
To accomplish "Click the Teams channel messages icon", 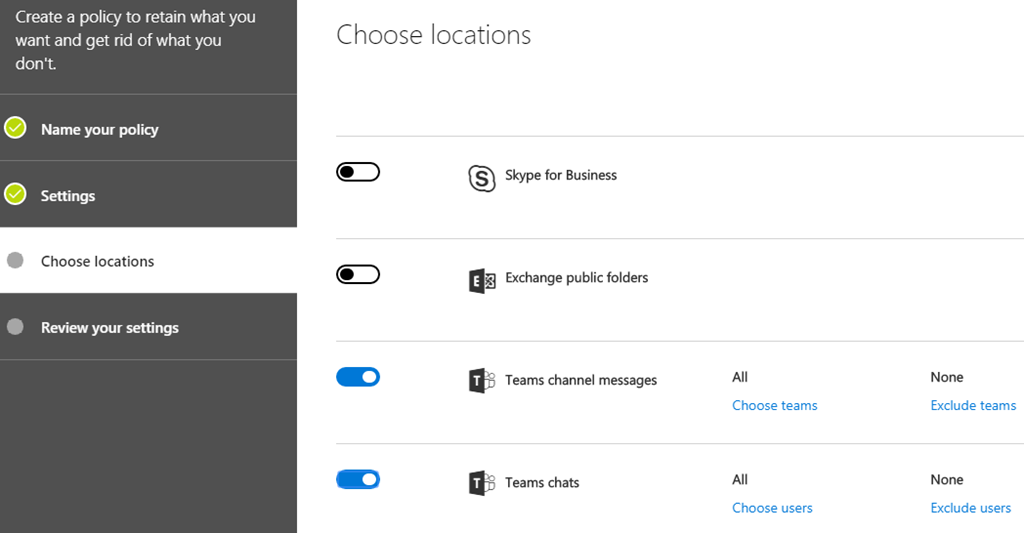I will pos(482,381).
